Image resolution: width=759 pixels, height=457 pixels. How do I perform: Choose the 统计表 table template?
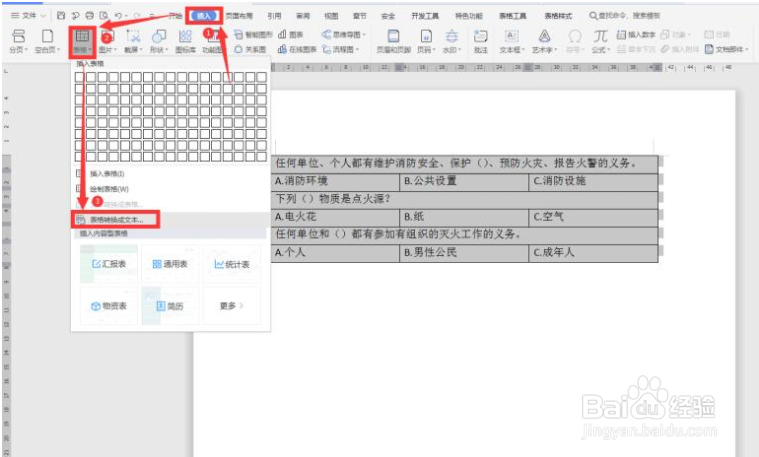coord(231,264)
